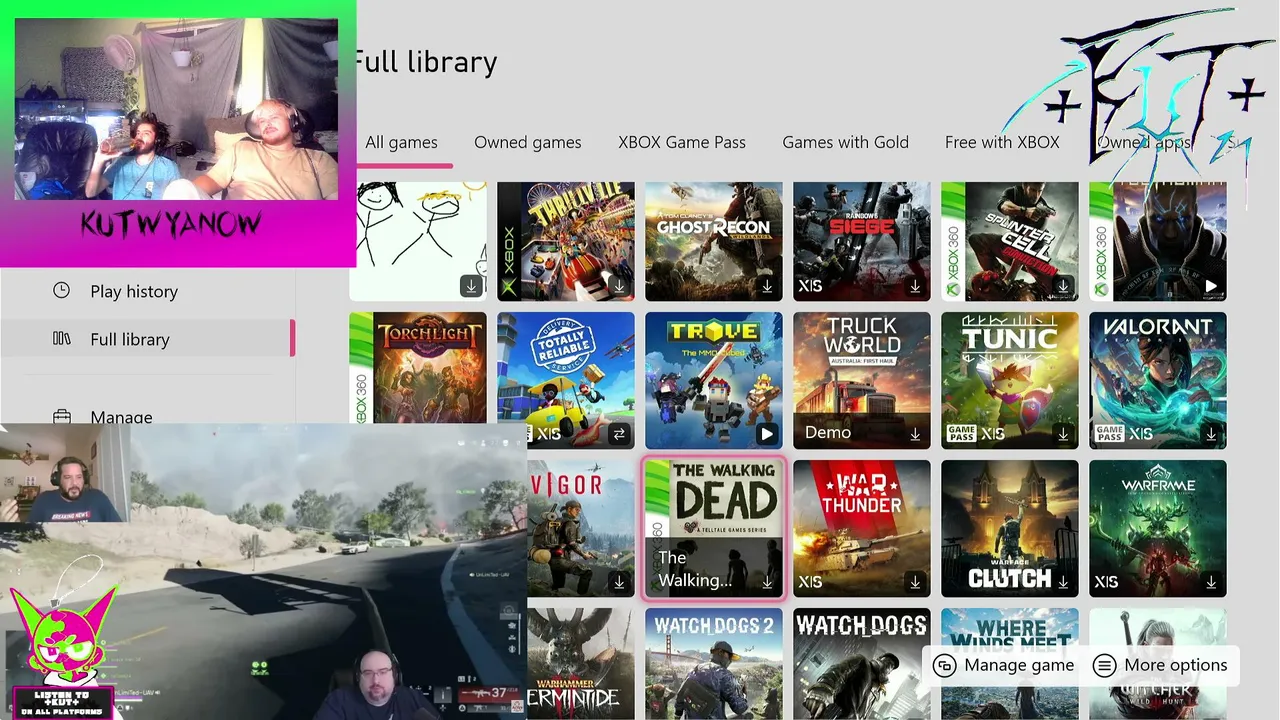The width and height of the screenshot is (1280, 720).
Task: Open the Tunic game tile
Action: pyautogui.click(x=1010, y=381)
